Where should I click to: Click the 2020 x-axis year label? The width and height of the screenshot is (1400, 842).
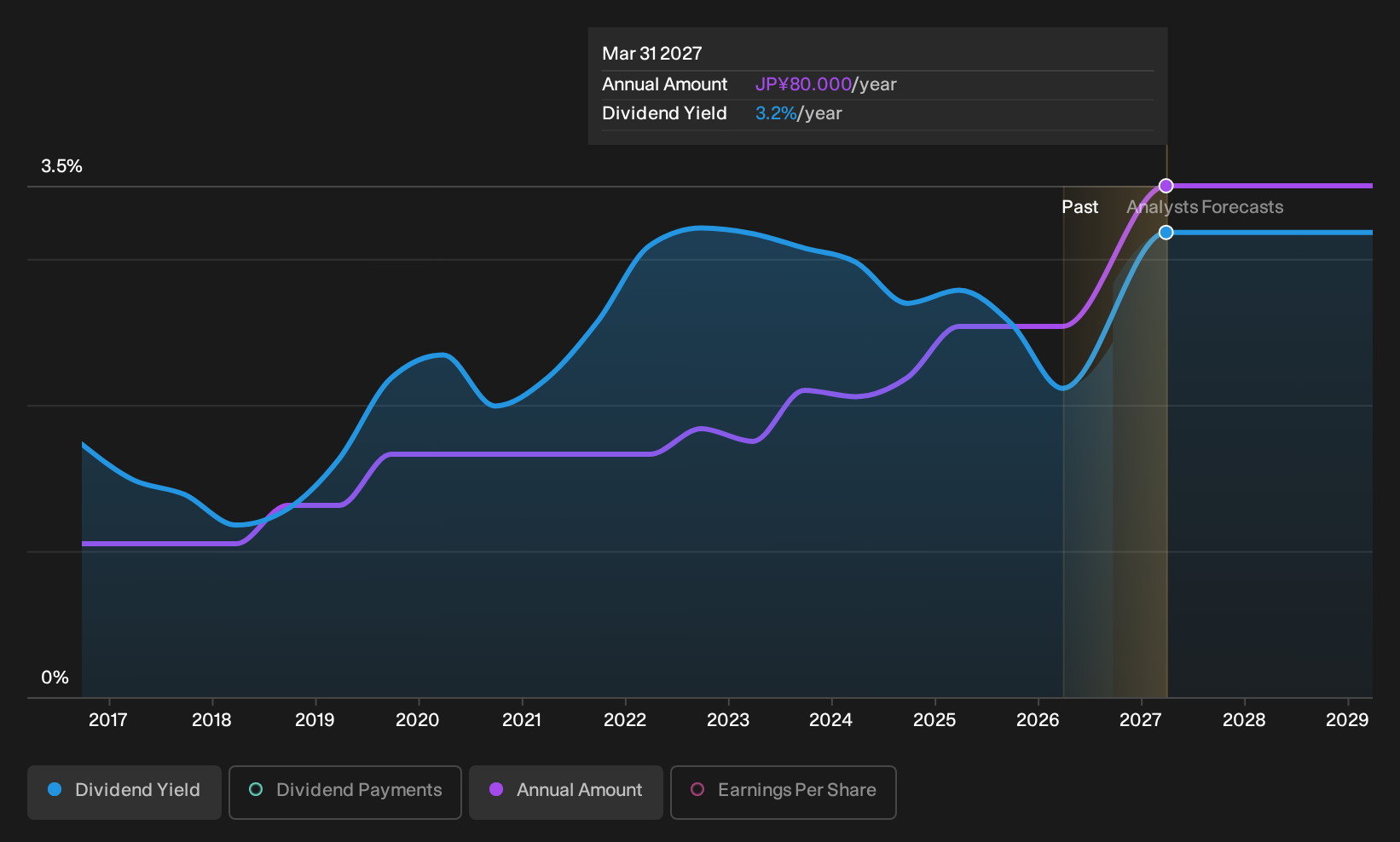point(418,720)
